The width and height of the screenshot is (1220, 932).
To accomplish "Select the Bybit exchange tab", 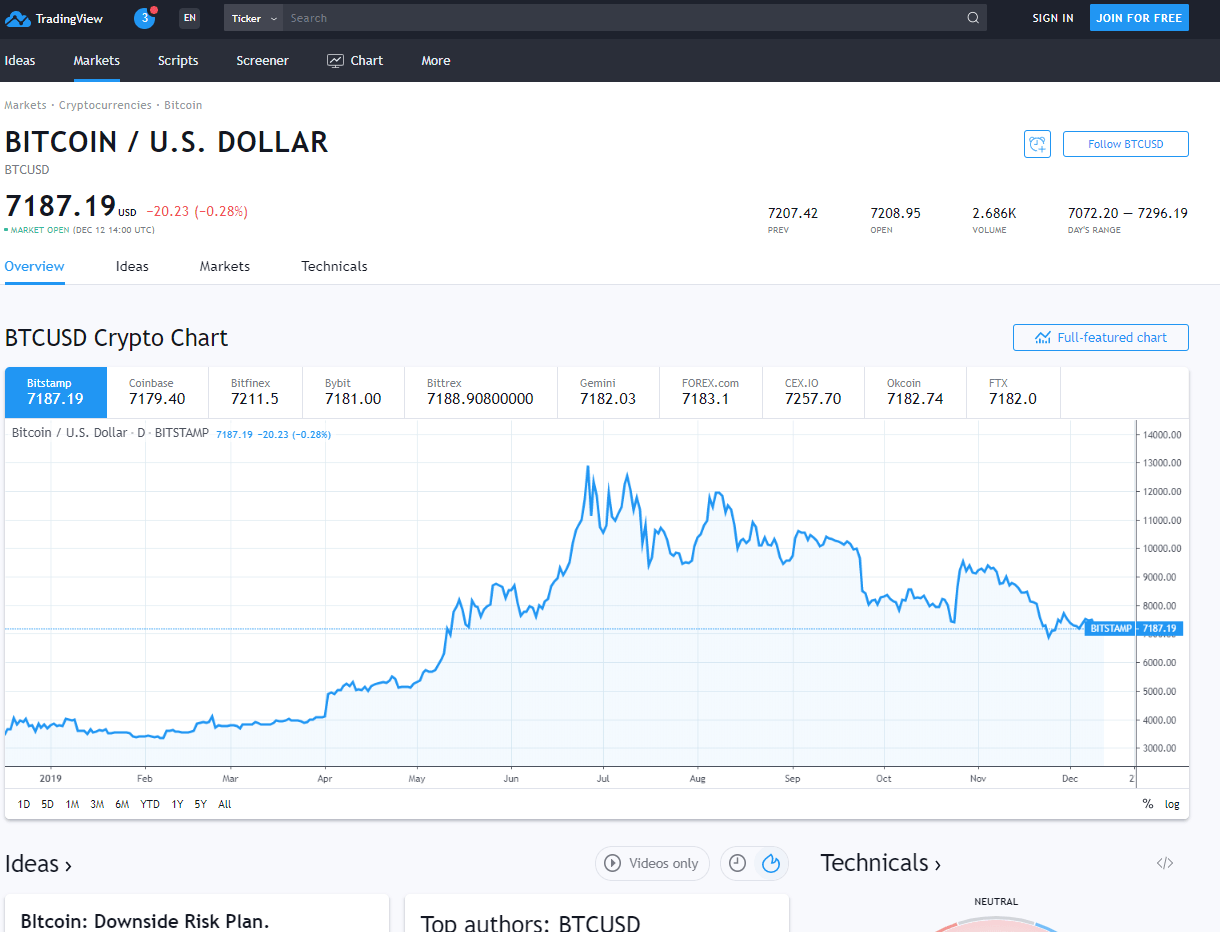I will tap(353, 392).
